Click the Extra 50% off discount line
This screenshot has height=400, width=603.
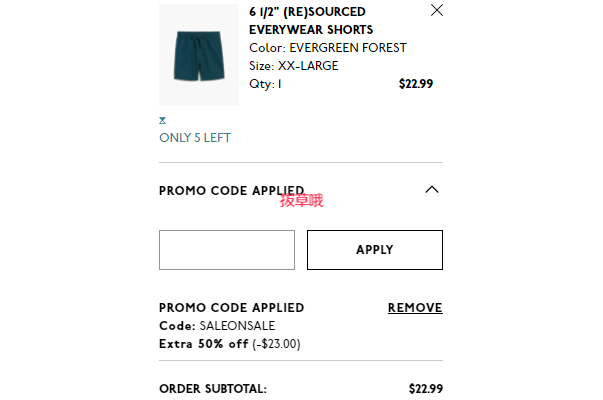[x=230, y=344]
